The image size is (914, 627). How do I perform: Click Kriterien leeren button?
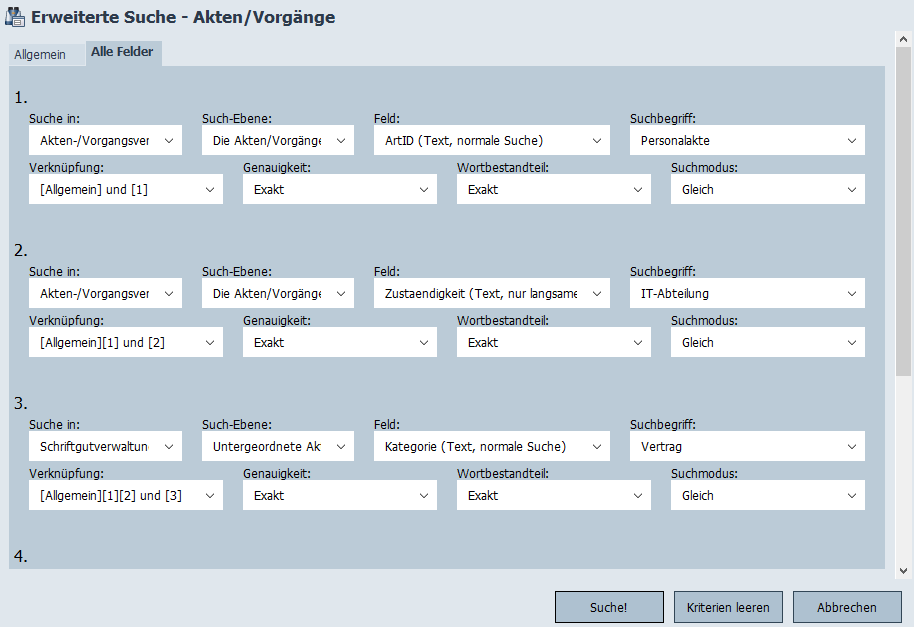(728, 607)
